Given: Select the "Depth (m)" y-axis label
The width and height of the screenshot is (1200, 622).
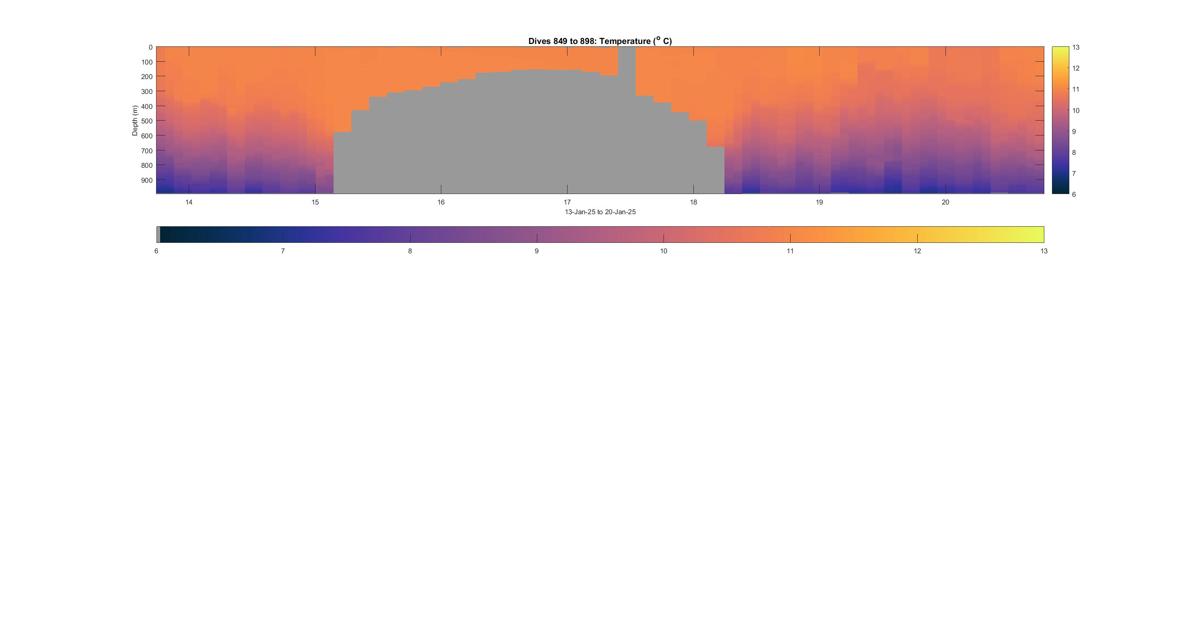Looking at the screenshot, I should pos(134,120).
